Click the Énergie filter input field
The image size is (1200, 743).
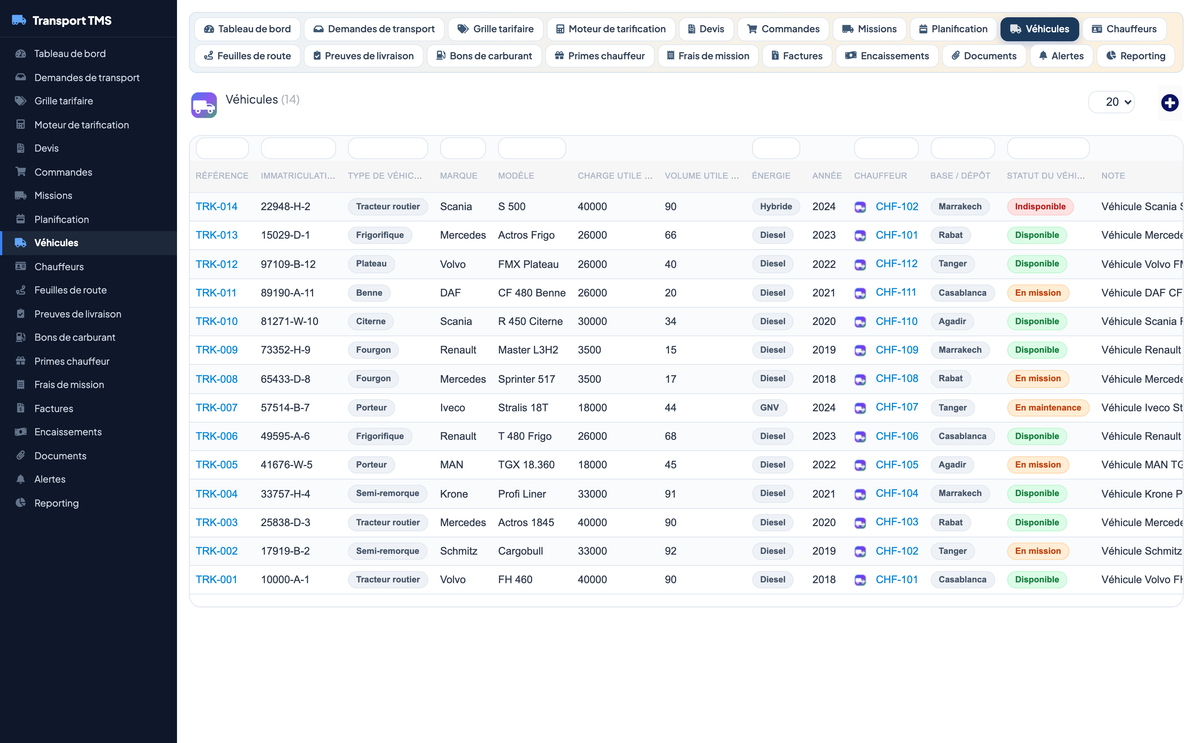pyautogui.click(x=776, y=149)
